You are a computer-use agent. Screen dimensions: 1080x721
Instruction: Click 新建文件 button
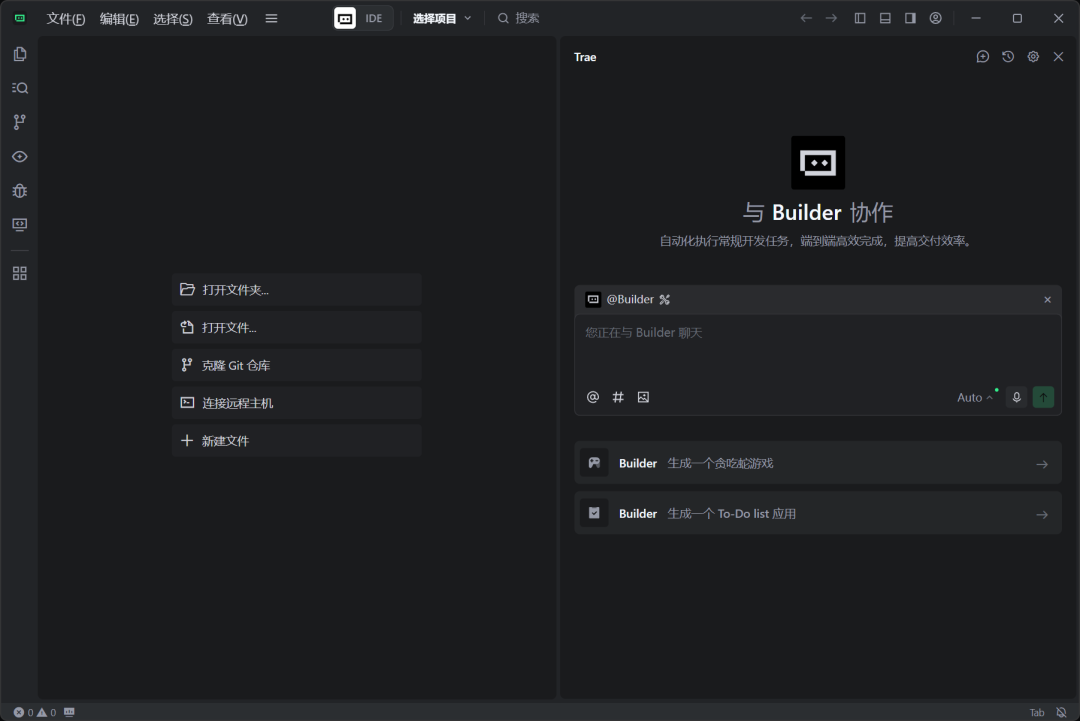297,441
